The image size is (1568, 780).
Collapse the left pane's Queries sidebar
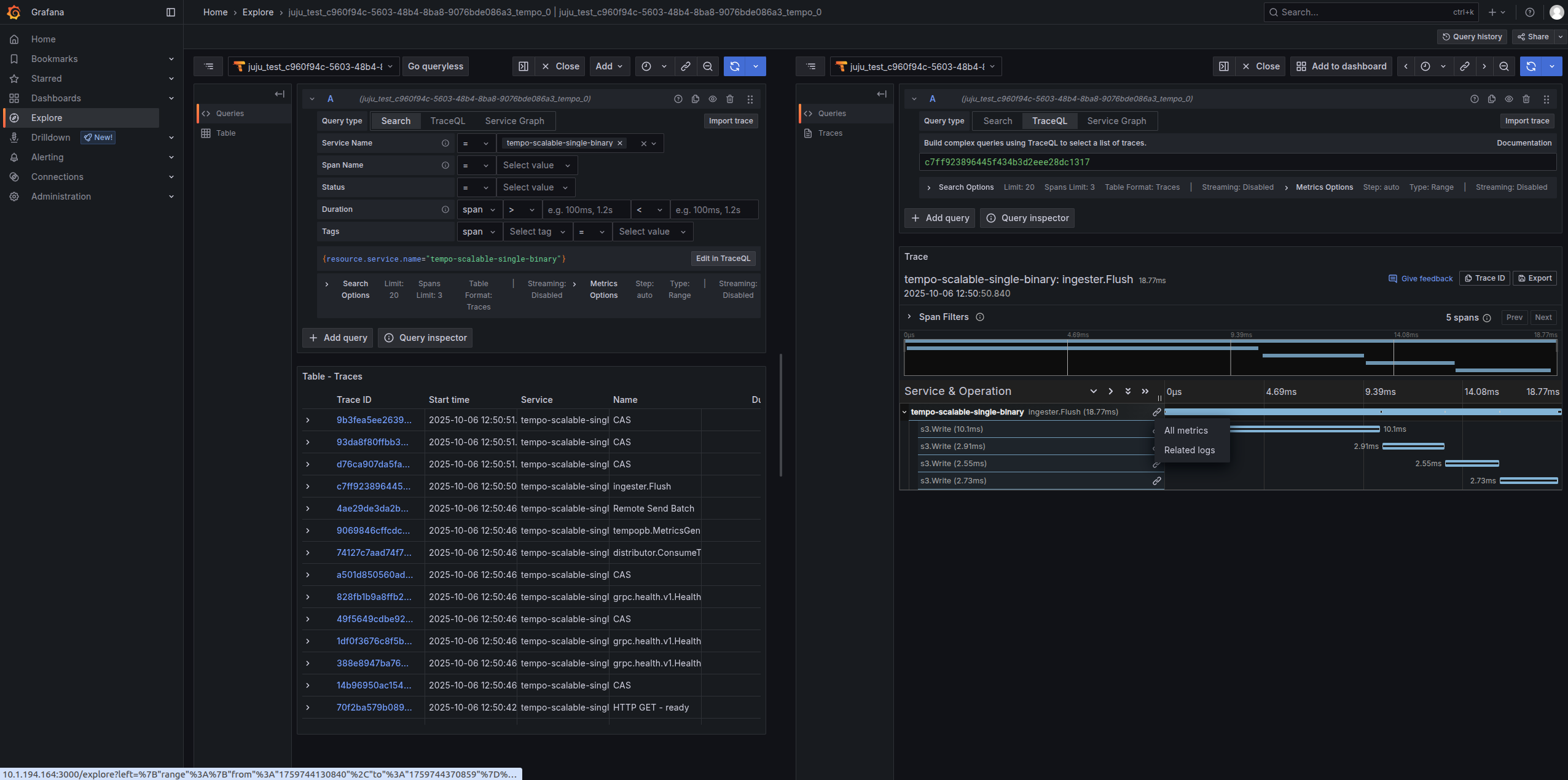280,94
